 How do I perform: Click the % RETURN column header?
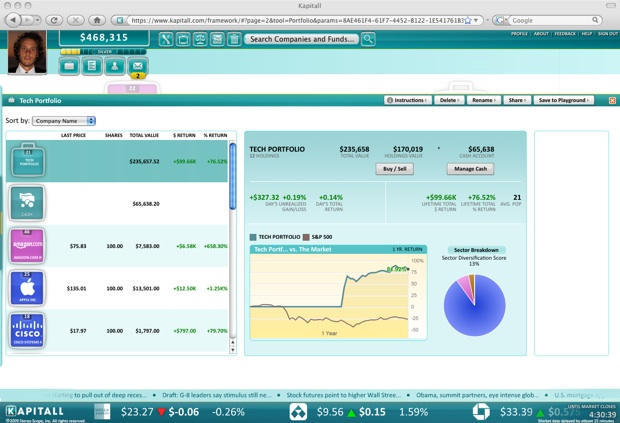coord(215,135)
